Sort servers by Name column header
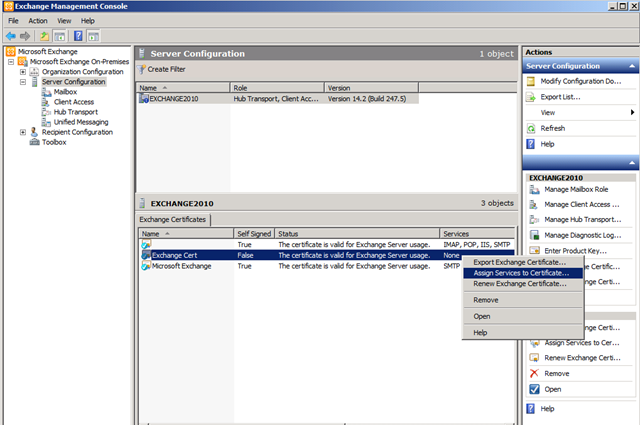The width and height of the screenshot is (640, 425). 183,88
